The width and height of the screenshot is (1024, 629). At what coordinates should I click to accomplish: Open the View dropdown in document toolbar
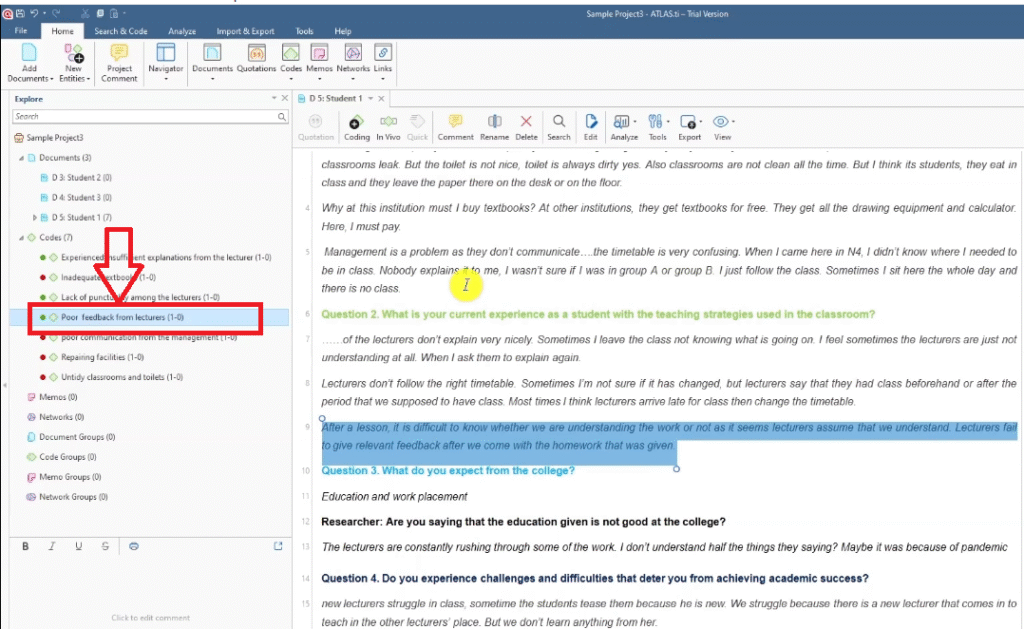click(x=722, y=126)
